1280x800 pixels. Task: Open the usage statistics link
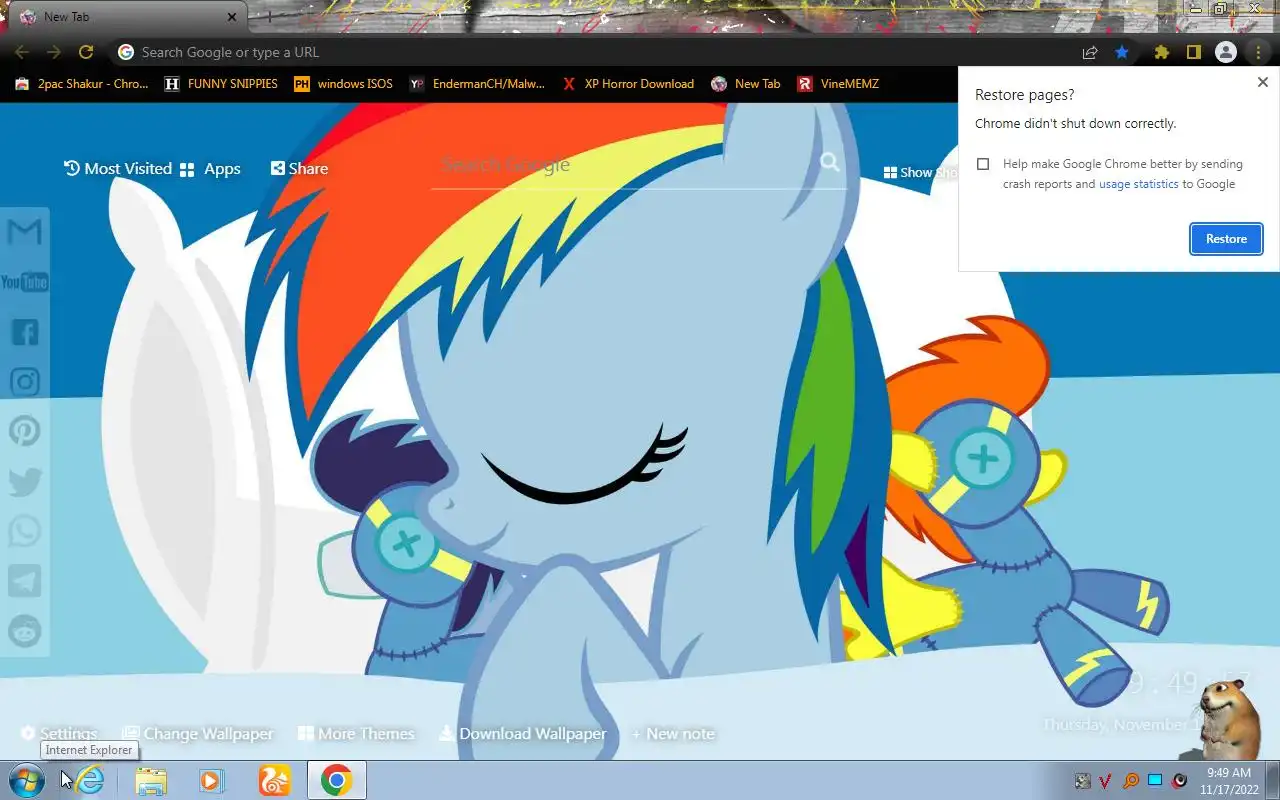[x=1138, y=184]
